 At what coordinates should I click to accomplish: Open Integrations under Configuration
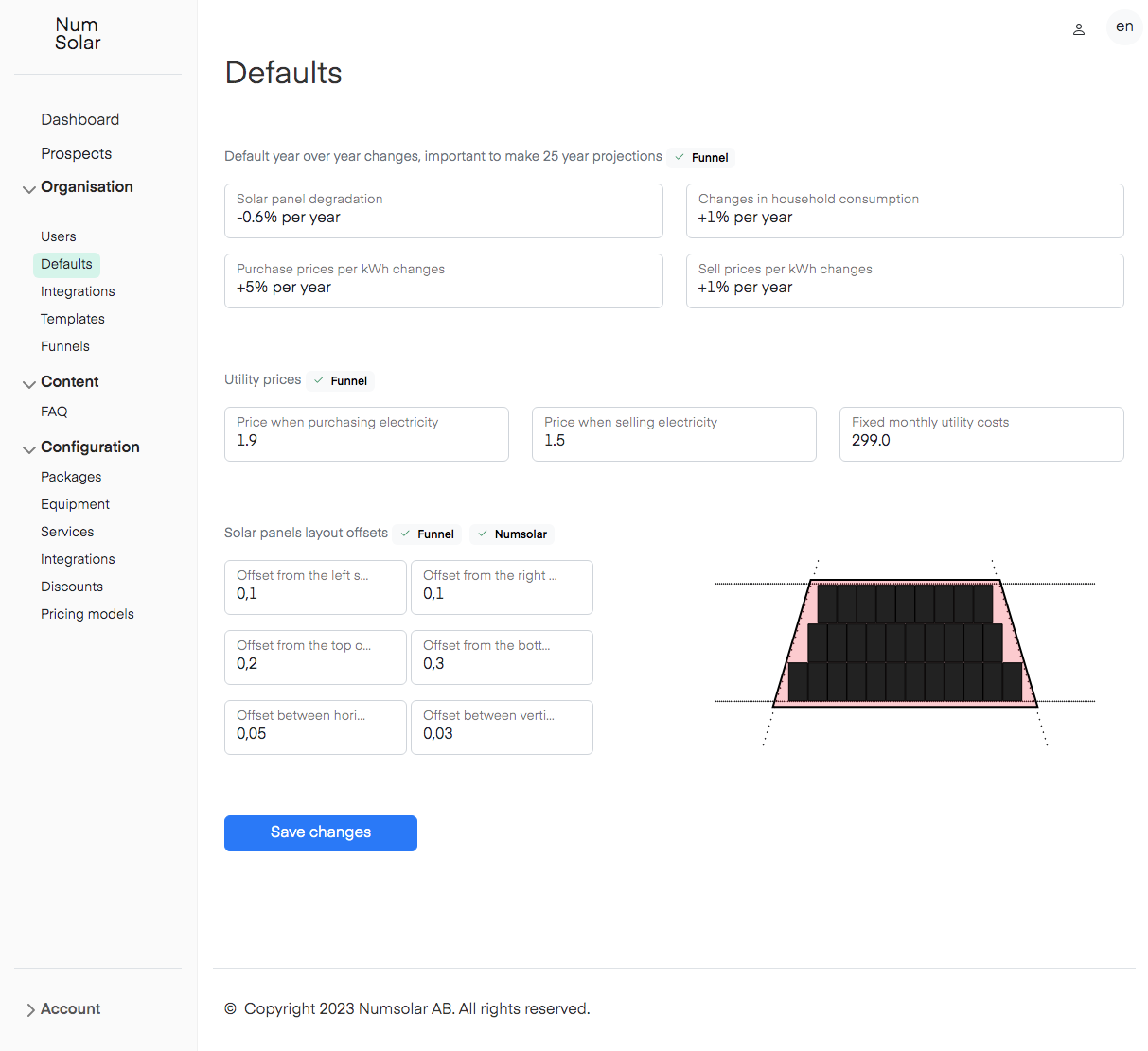tap(78, 559)
